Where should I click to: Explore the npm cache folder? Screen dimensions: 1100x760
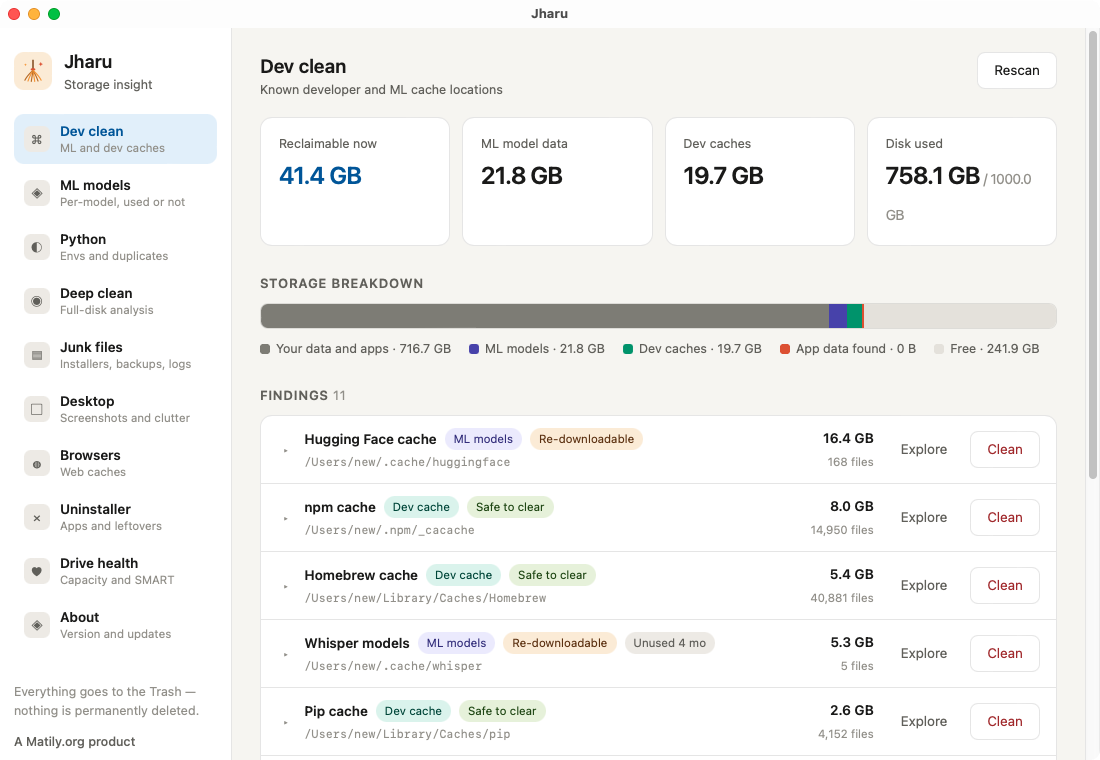(x=923, y=517)
